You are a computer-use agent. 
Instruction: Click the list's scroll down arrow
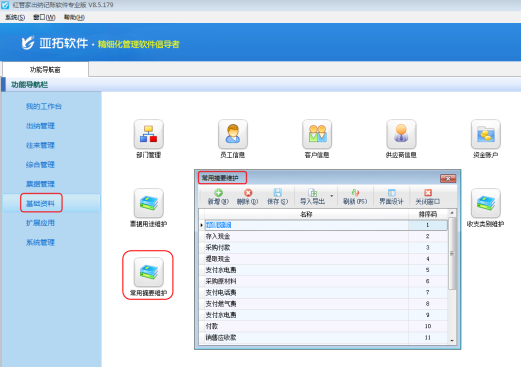pos(452,340)
